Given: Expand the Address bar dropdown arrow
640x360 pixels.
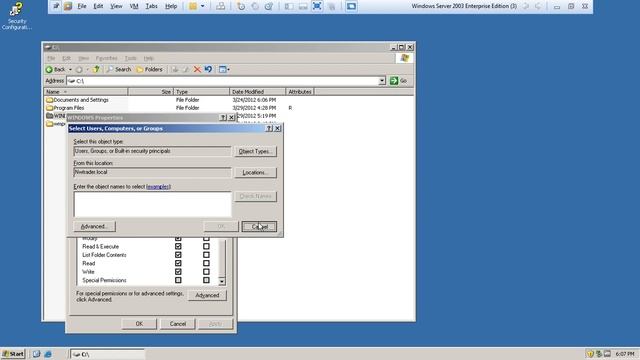Looking at the screenshot, I should coord(382,81).
